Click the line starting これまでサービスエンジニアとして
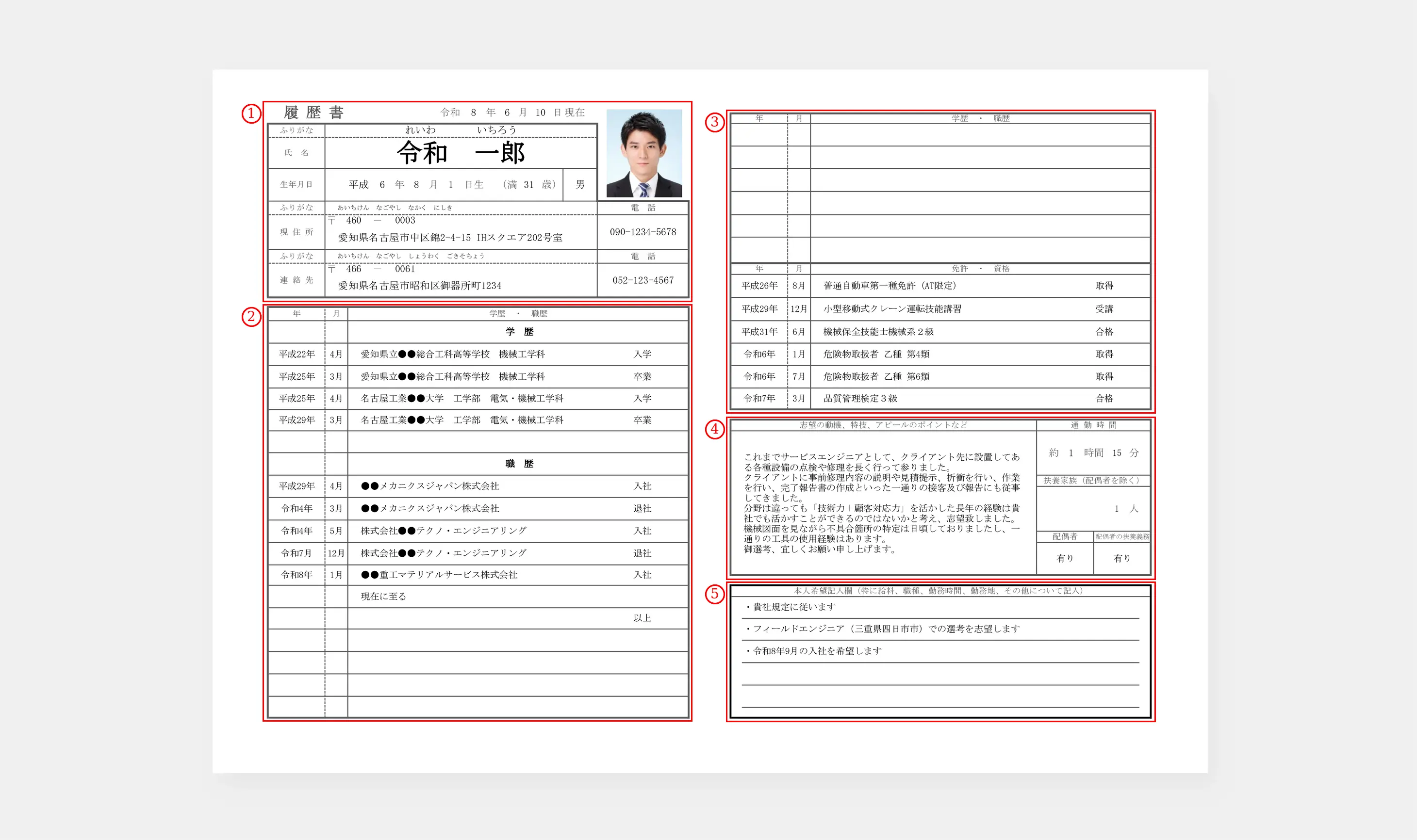 click(882, 457)
